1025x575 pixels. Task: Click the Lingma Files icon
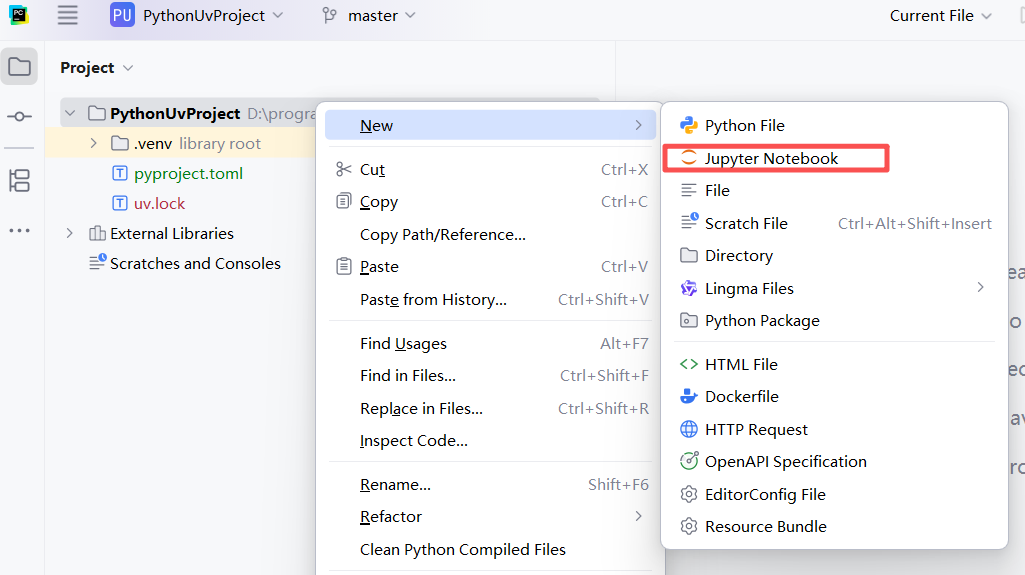(689, 288)
